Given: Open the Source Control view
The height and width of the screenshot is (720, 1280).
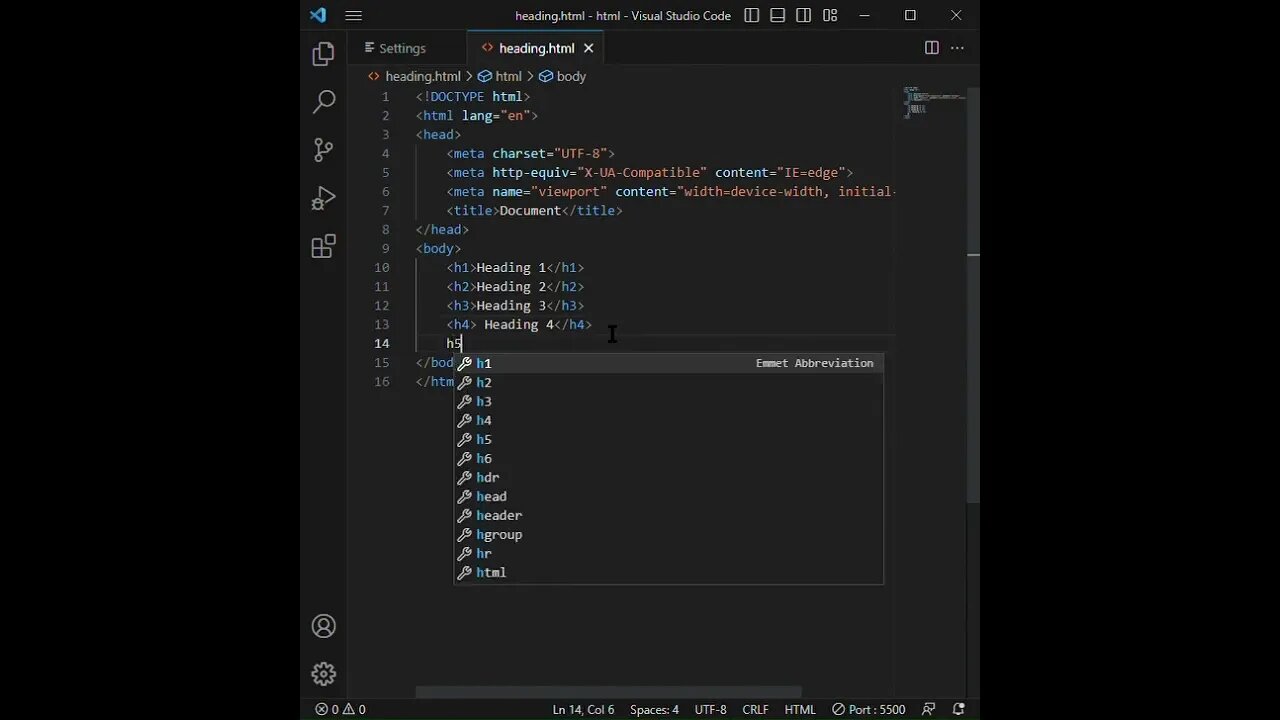Looking at the screenshot, I should (x=323, y=150).
